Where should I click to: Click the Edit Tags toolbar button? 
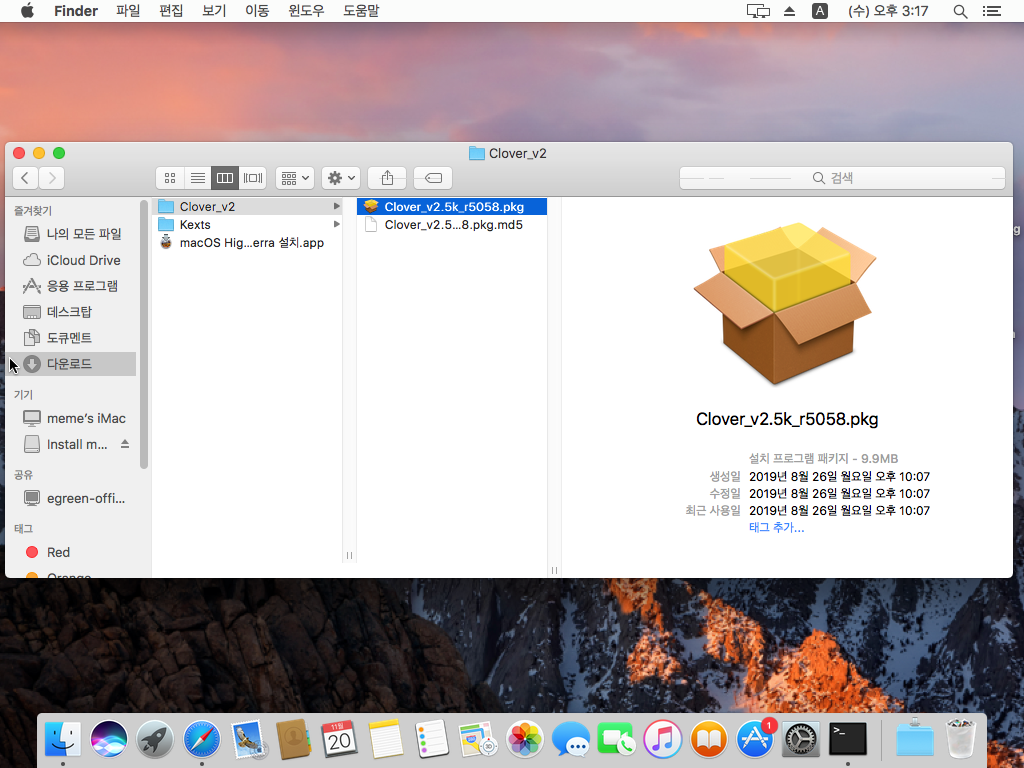[433, 178]
